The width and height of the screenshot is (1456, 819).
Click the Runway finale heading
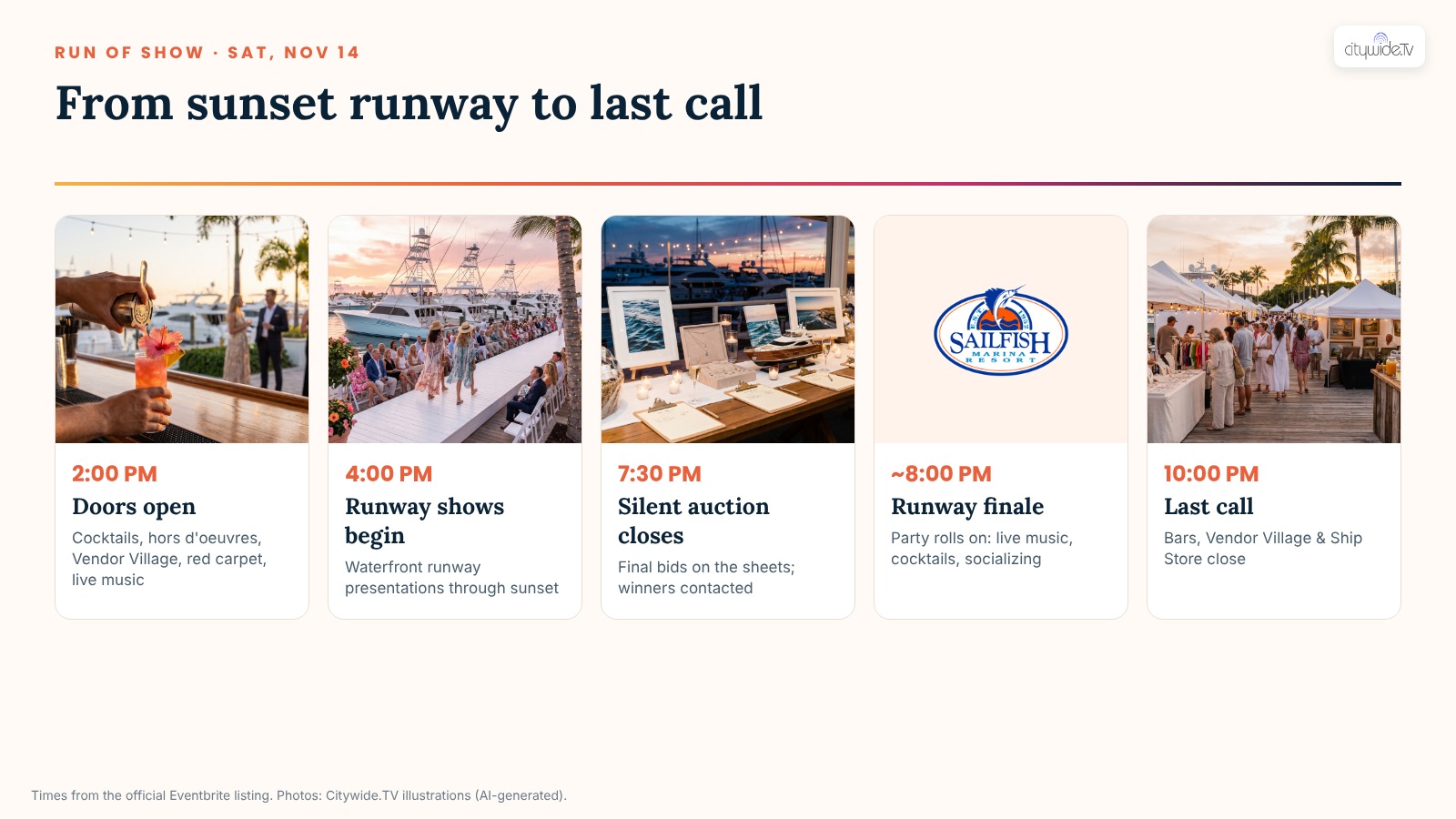[x=967, y=507]
